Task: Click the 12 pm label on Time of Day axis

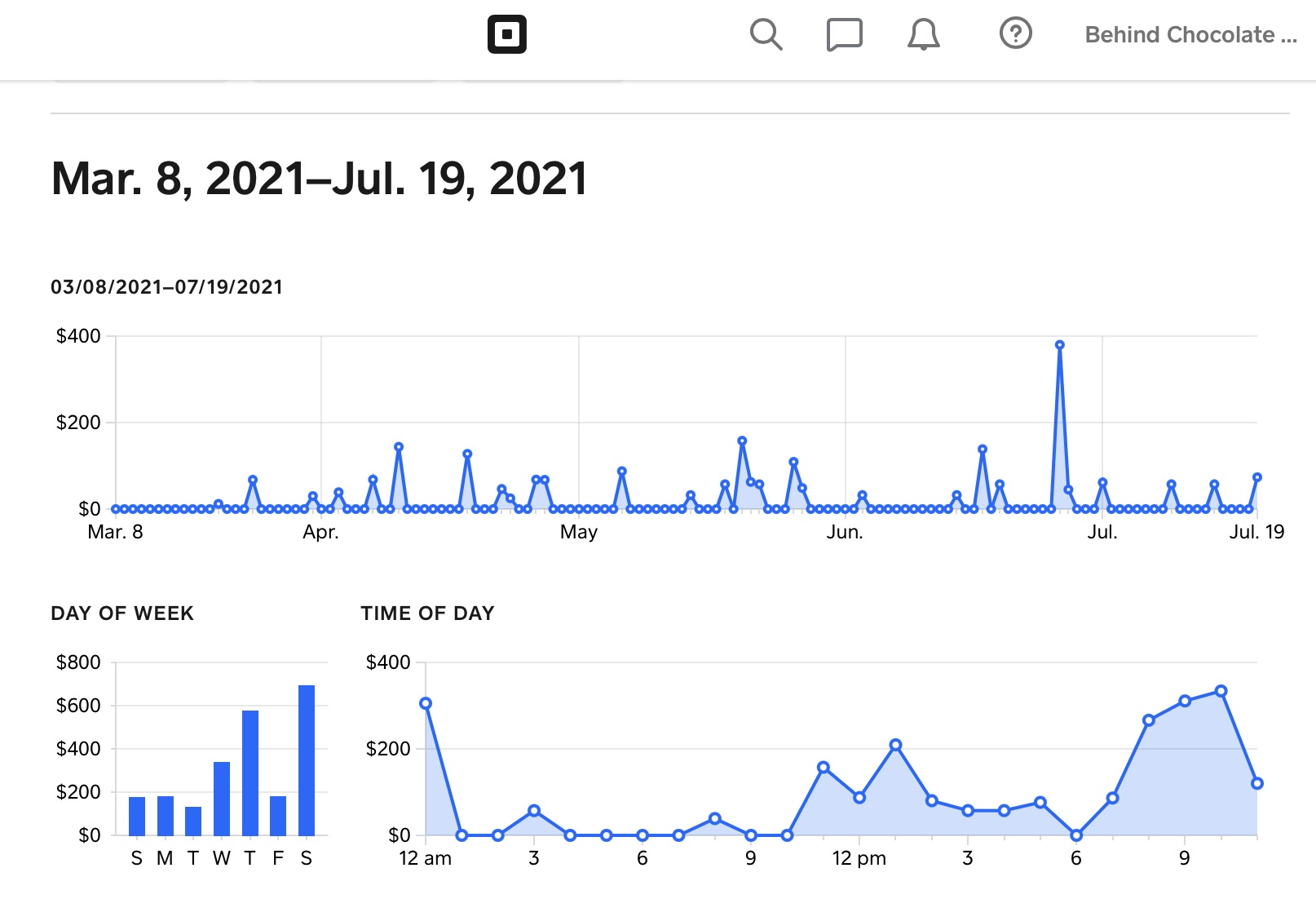Action: coord(859,858)
